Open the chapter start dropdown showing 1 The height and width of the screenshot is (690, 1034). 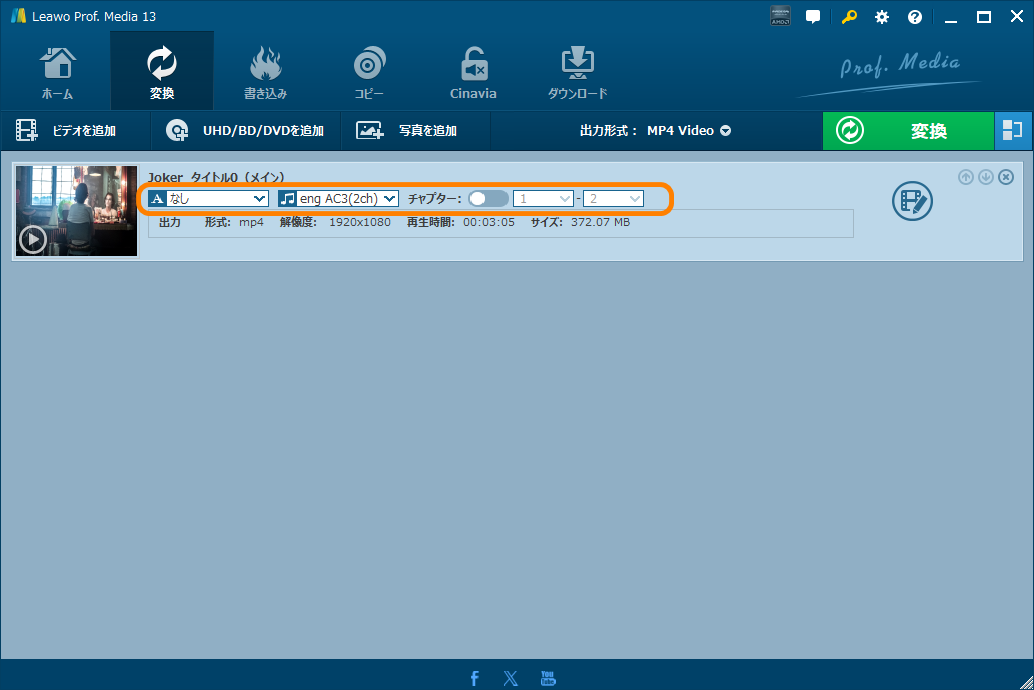pos(543,199)
